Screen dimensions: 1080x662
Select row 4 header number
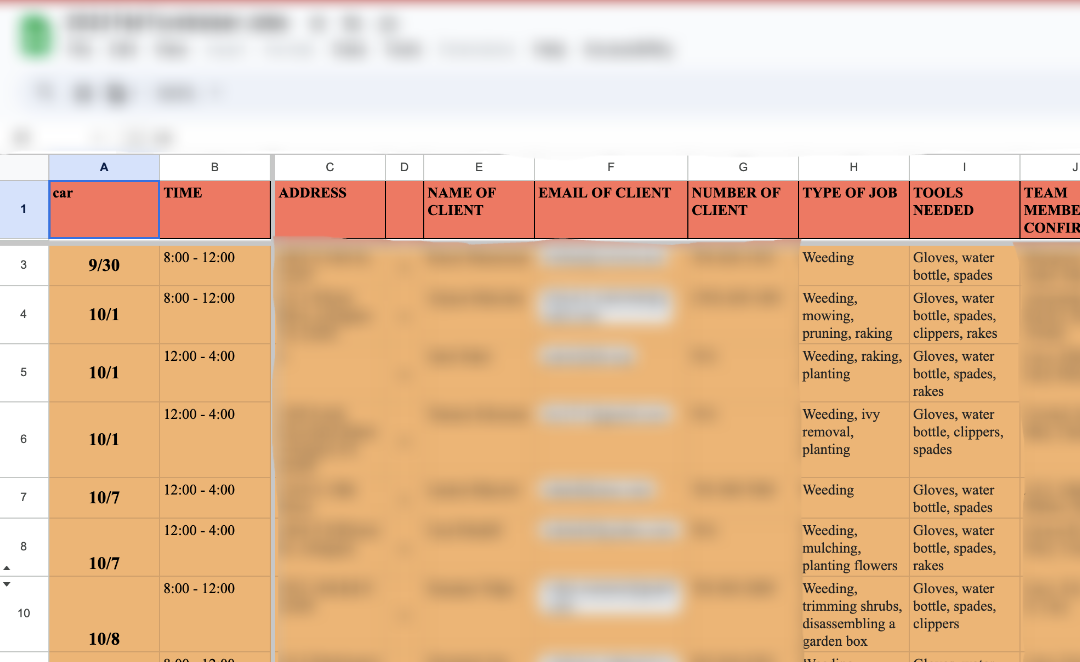click(x=24, y=314)
